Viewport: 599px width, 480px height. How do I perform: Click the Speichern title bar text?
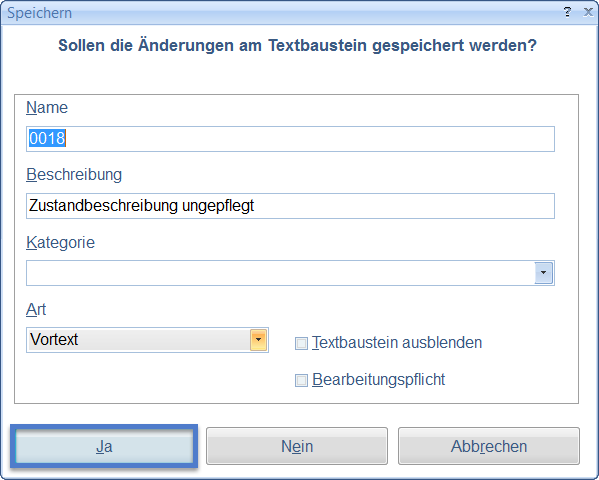39,13
